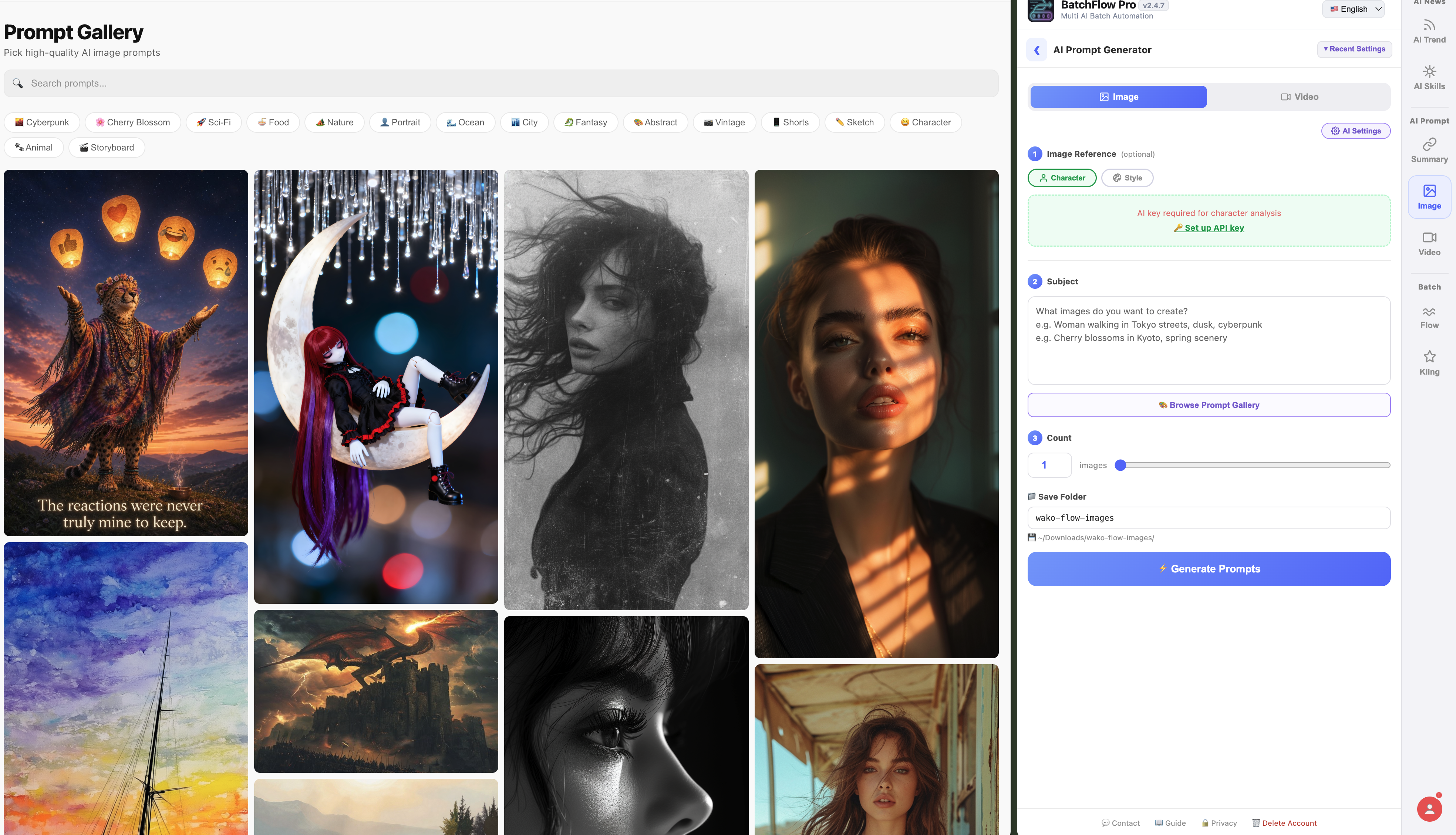The height and width of the screenshot is (835, 1456).
Task: Filter gallery by Abstract
Action: [x=655, y=122]
